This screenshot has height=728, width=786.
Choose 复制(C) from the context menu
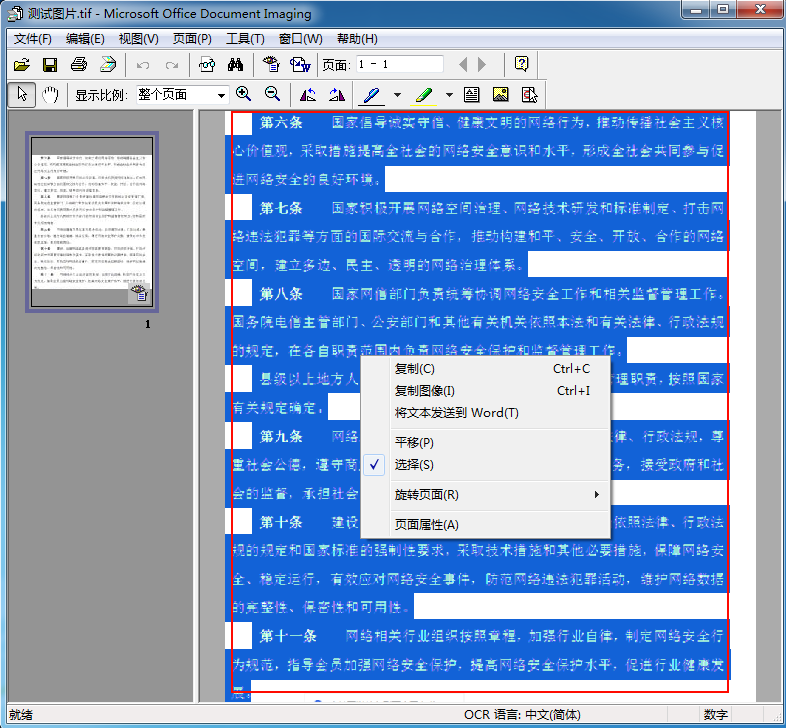tap(415, 369)
